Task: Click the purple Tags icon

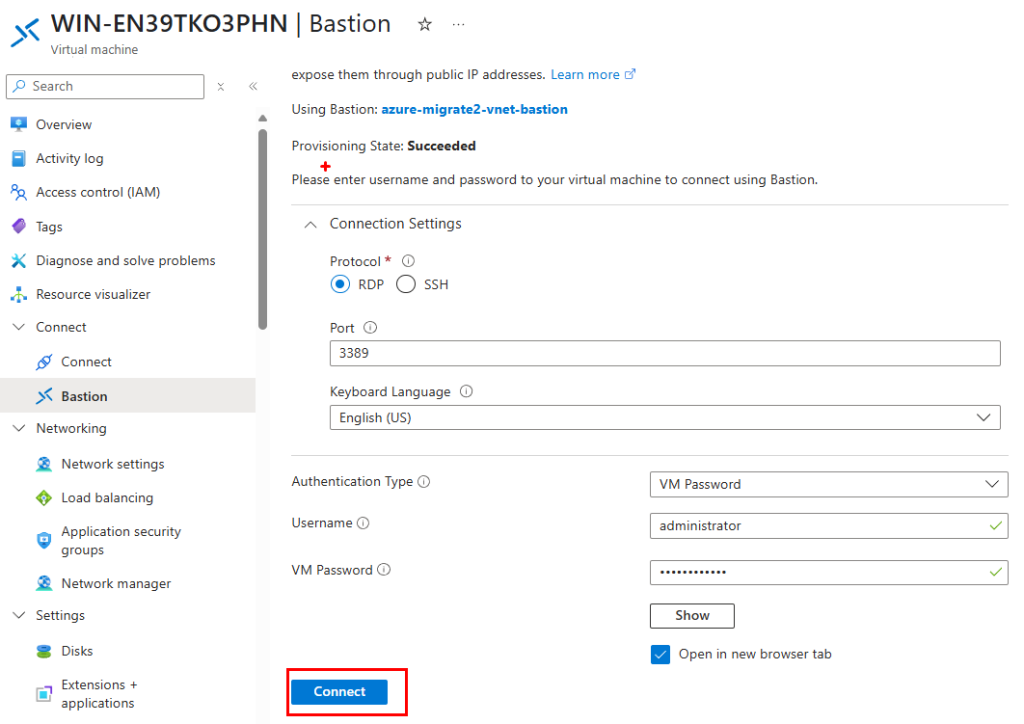Action: 19,227
